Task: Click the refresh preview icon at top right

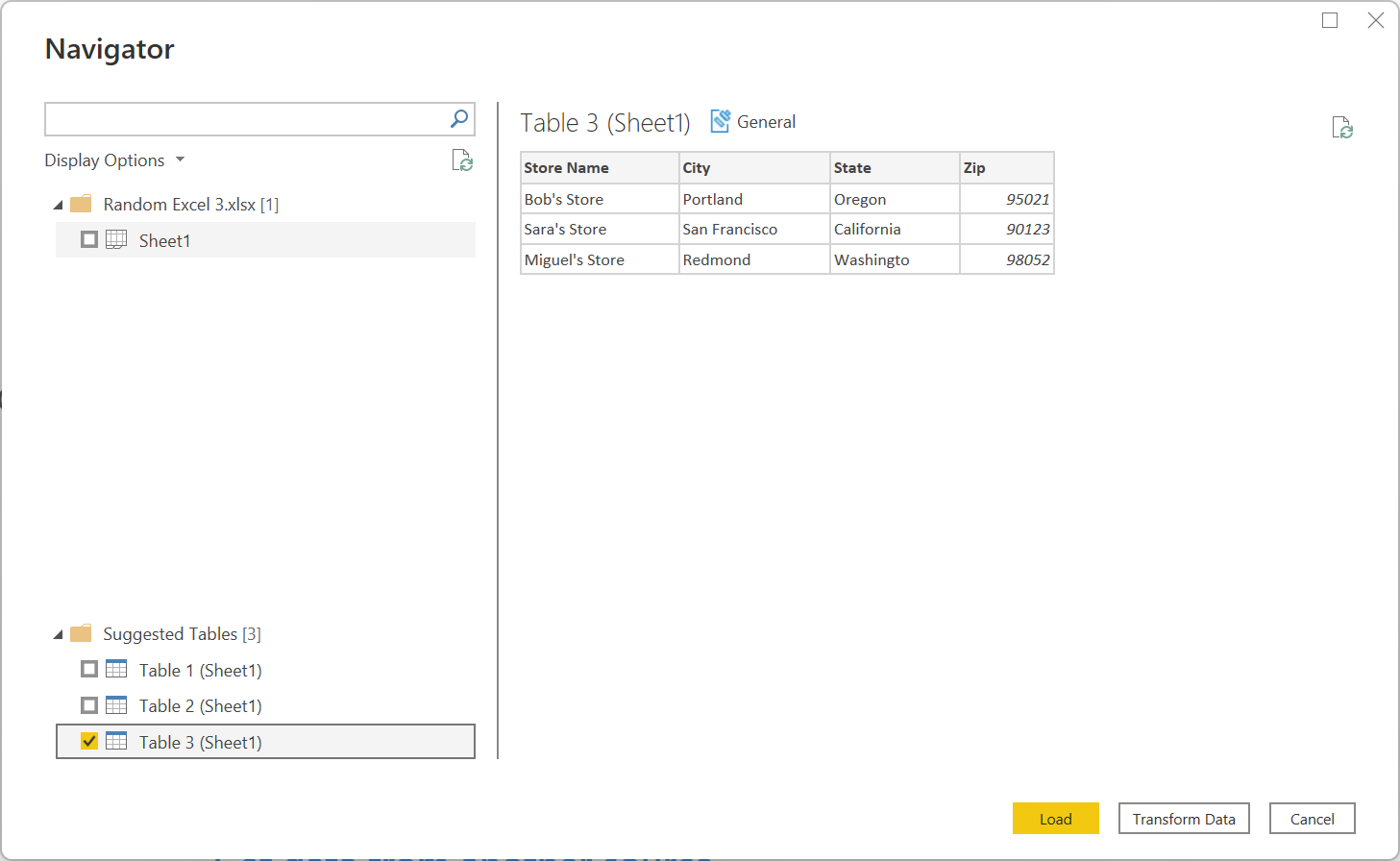Action: point(1342,127)
